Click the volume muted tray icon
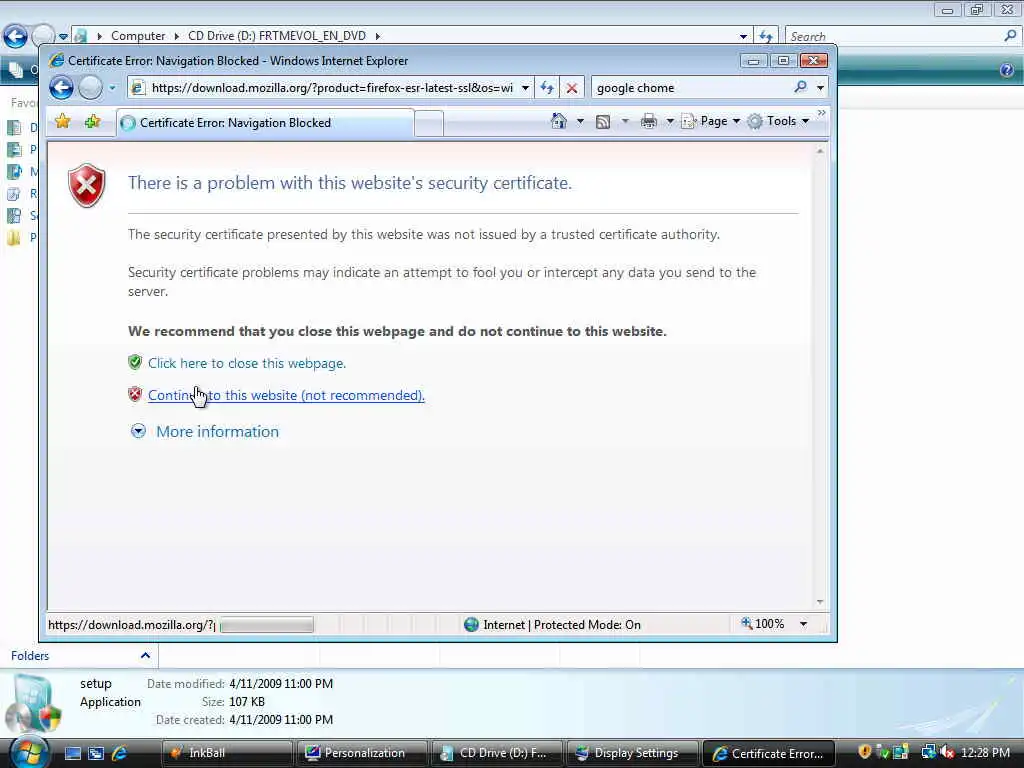 click(948, 752)
